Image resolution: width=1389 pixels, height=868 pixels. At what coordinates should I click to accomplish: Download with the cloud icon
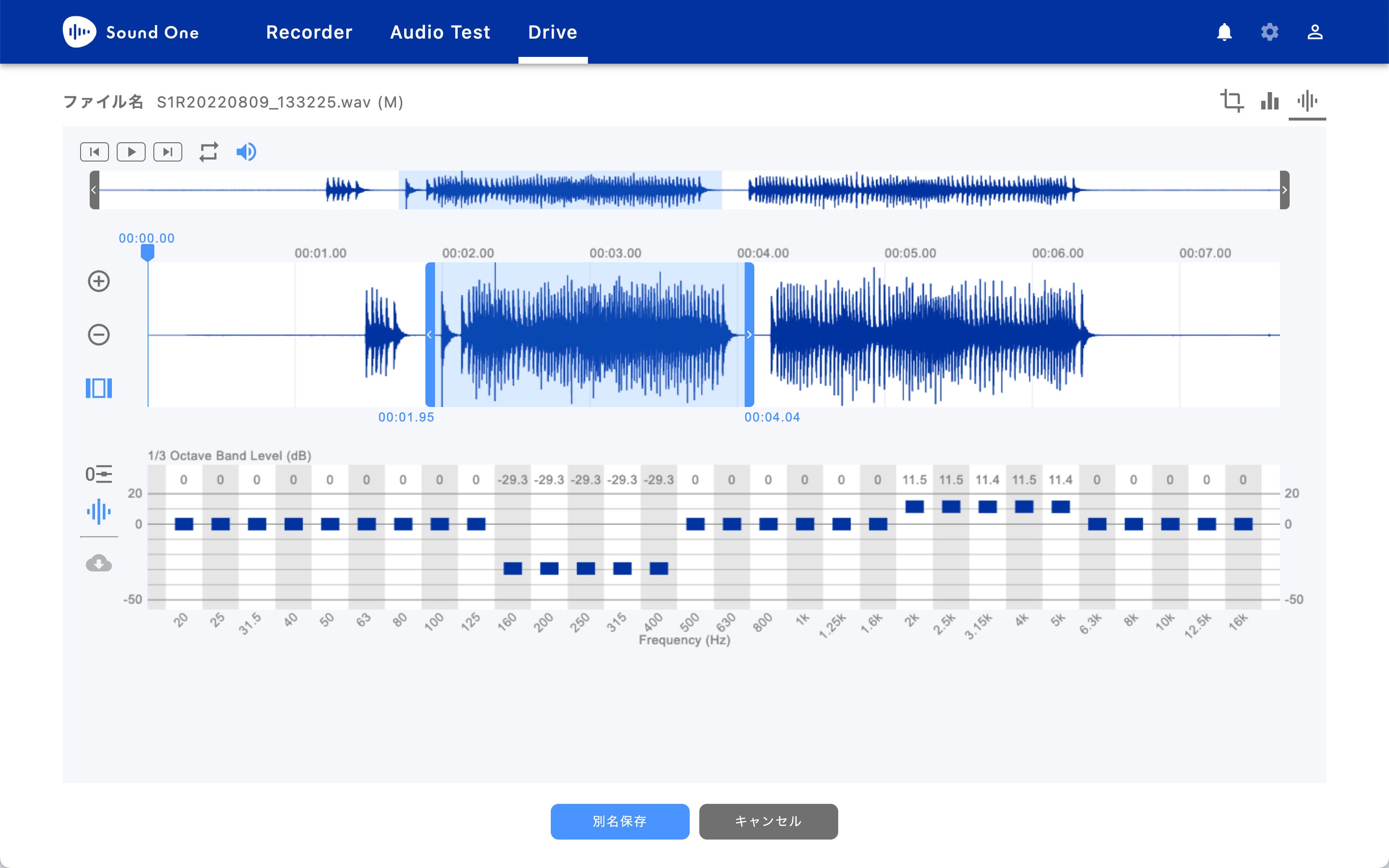(x=99, y=563)
